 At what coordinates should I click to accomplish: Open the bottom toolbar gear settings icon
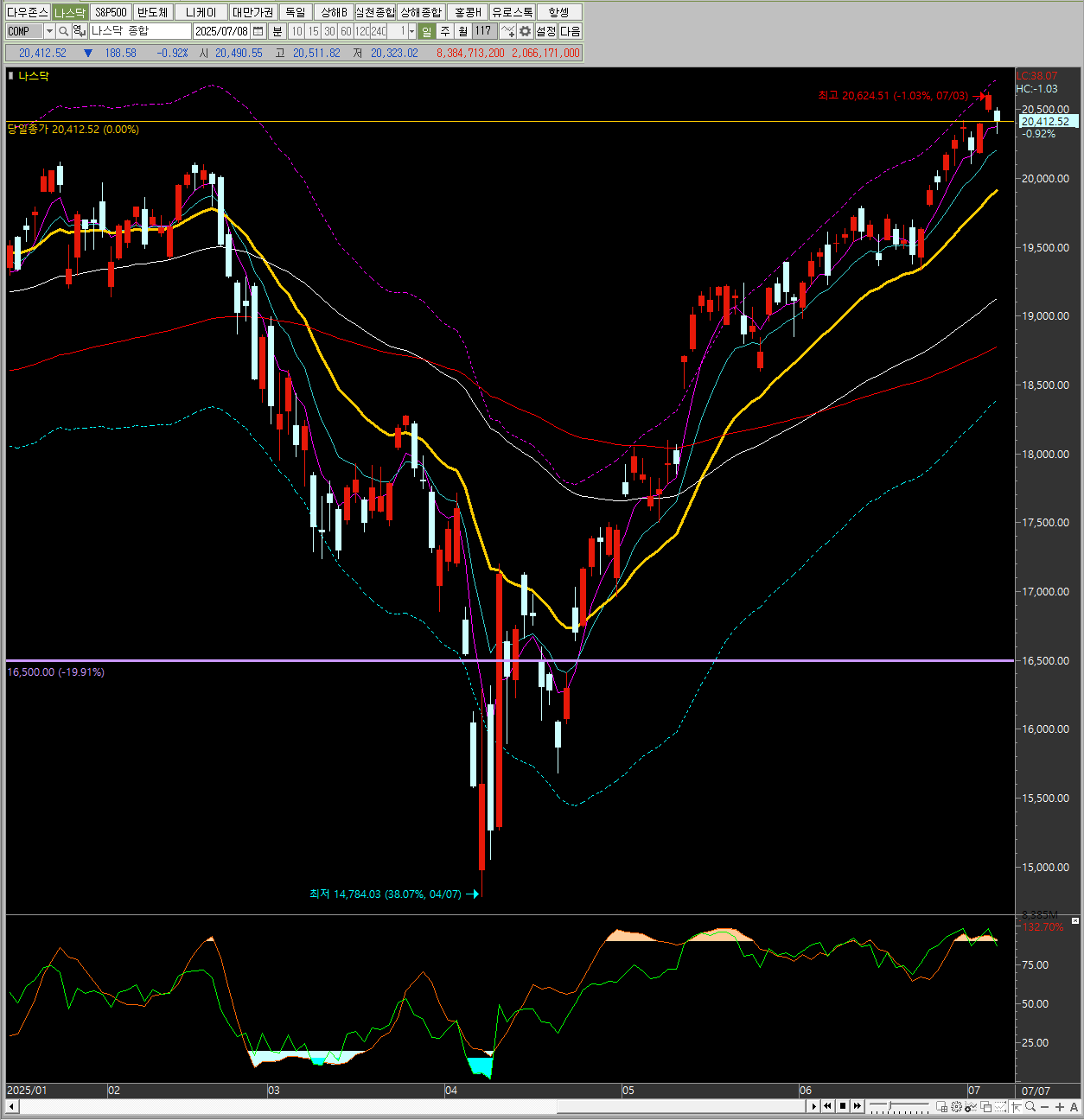tap(956, 1106)
